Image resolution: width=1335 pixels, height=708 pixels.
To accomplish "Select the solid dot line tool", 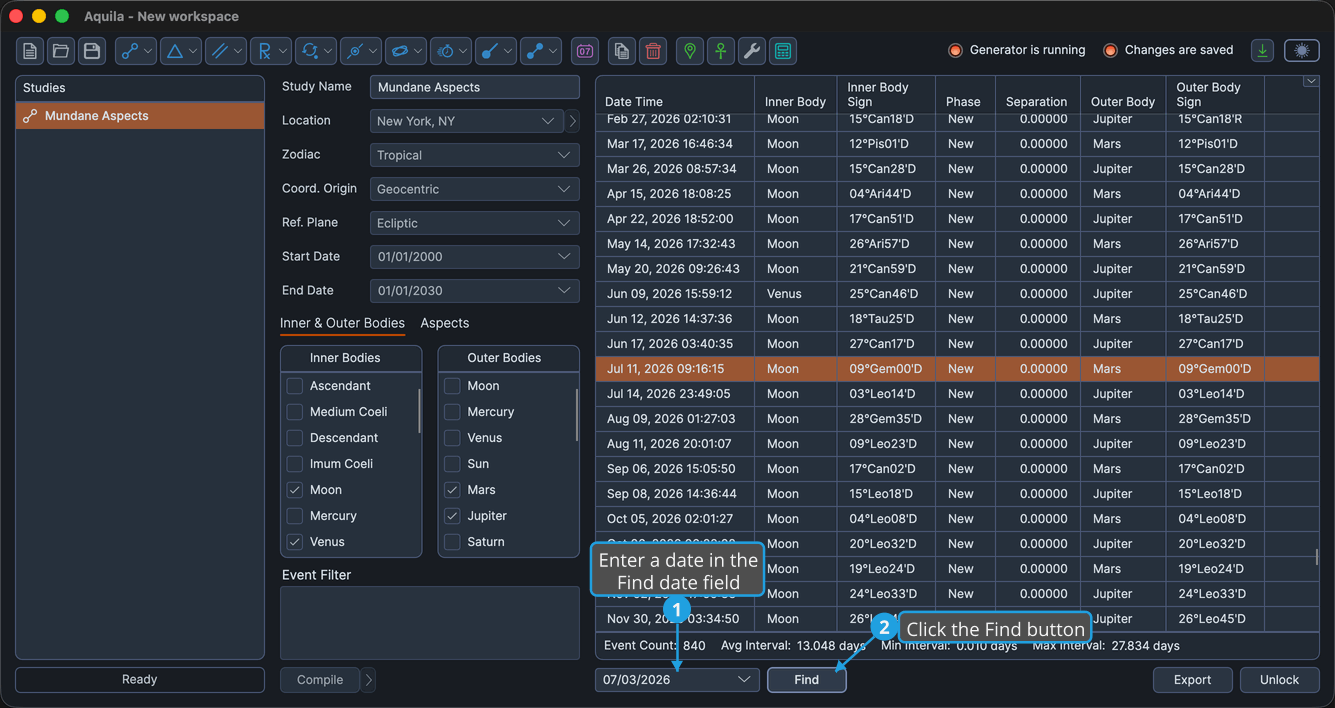I will coord(496,51).
